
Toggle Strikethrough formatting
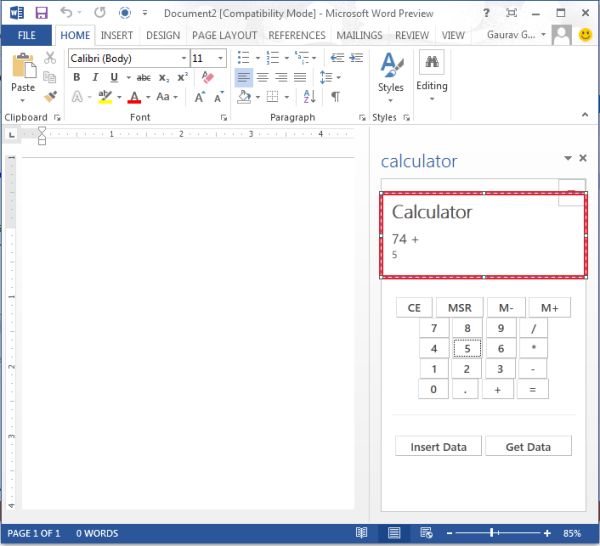143,78
